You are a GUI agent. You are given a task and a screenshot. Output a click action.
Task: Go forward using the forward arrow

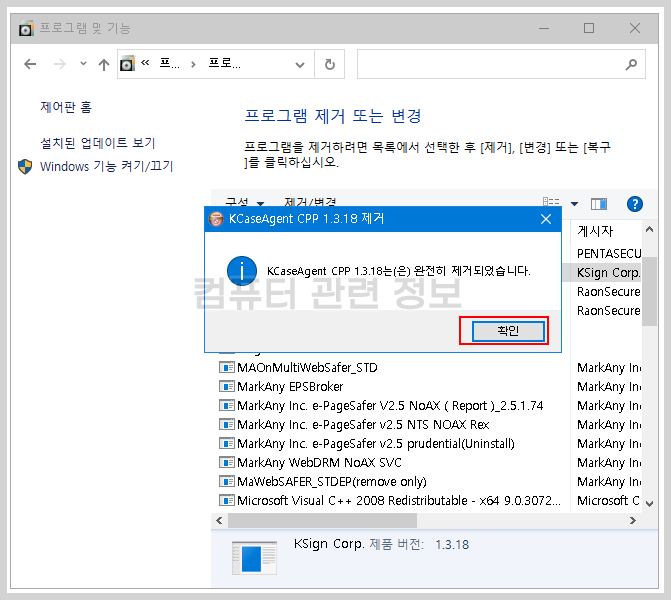(x=60, y=64)
